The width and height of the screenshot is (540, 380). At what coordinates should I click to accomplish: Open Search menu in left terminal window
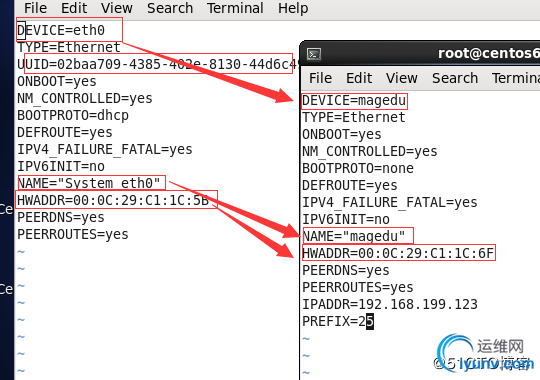pyautogui.click(x=170, y=8)
